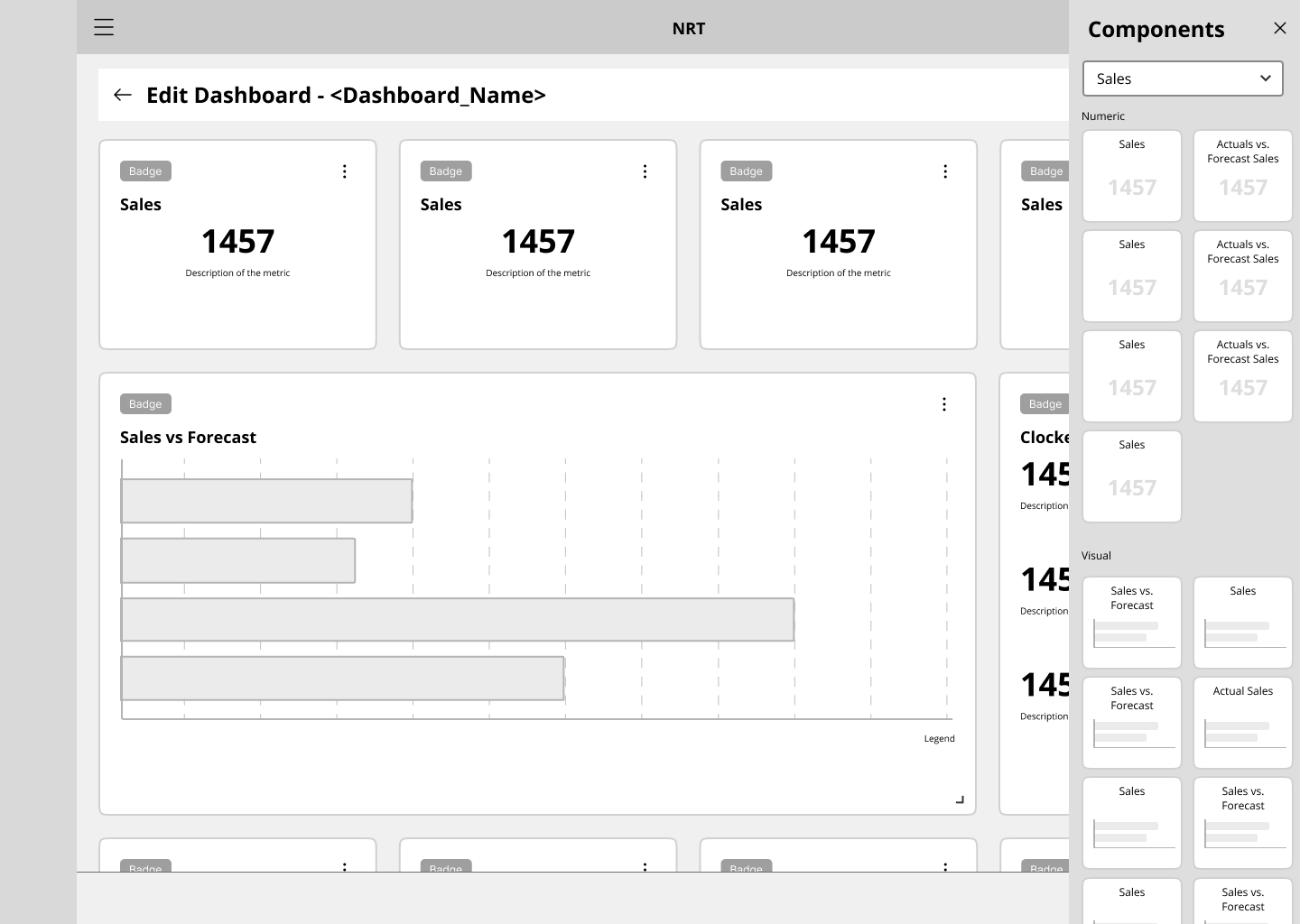Click the Edit Dashboard title text

point(346,95)
